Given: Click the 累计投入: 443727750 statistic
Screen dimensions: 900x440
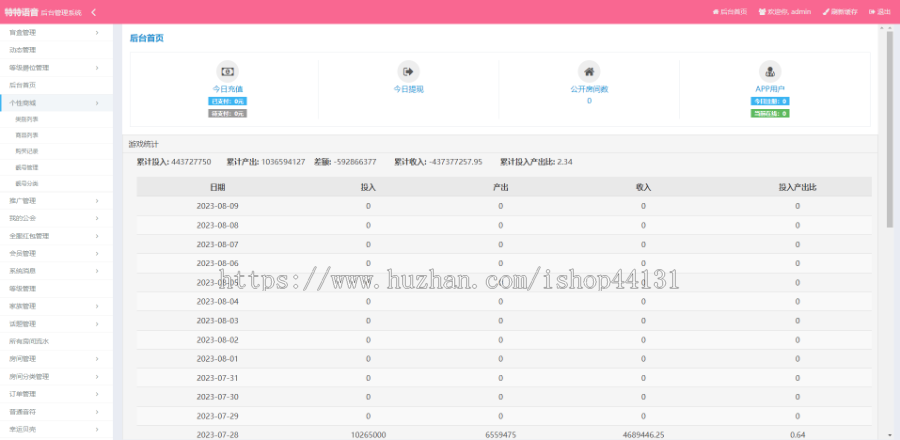Looking at the screenshot, I should [174, 162].
